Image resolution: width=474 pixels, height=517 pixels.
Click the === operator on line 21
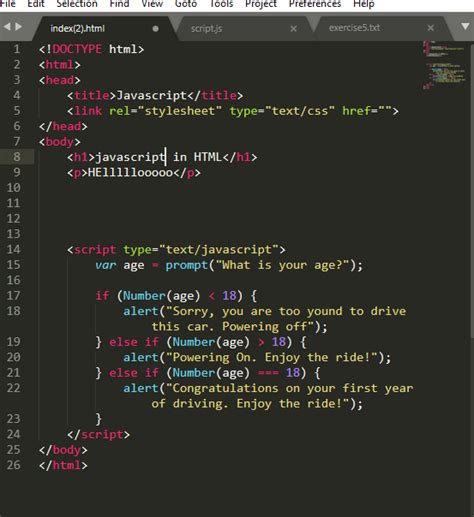[x=269, y=373]
